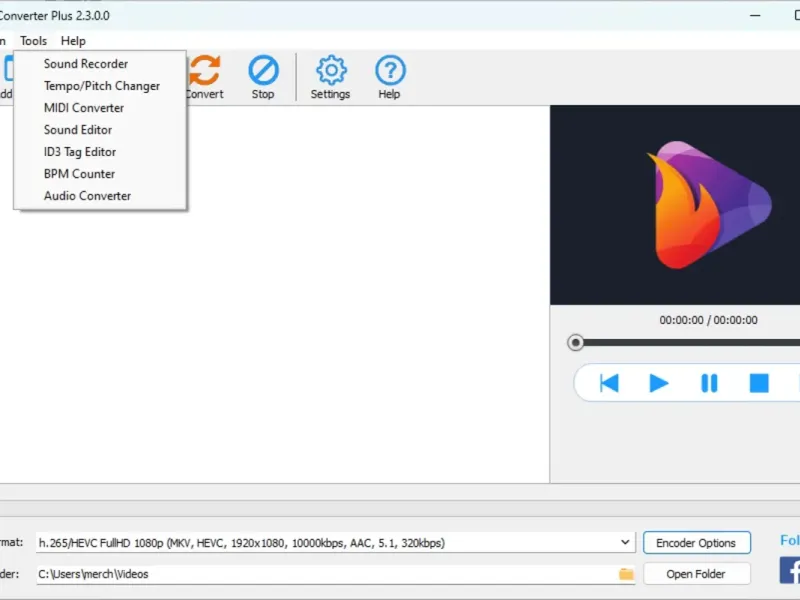This screenshot has height=600, width=800.
Task: Choose BPM Counter in Tools menu
Action: pyautogui.click(x=100, y=173)
